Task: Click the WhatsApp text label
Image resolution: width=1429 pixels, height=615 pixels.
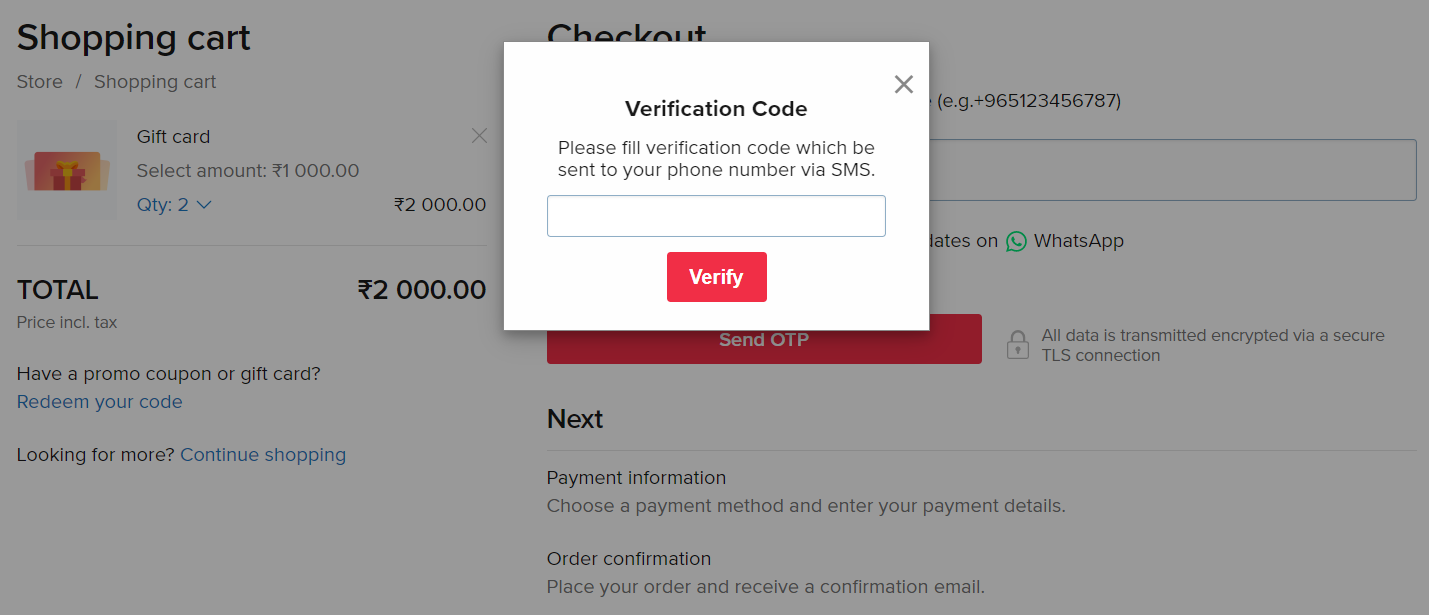Action: 1079,241
